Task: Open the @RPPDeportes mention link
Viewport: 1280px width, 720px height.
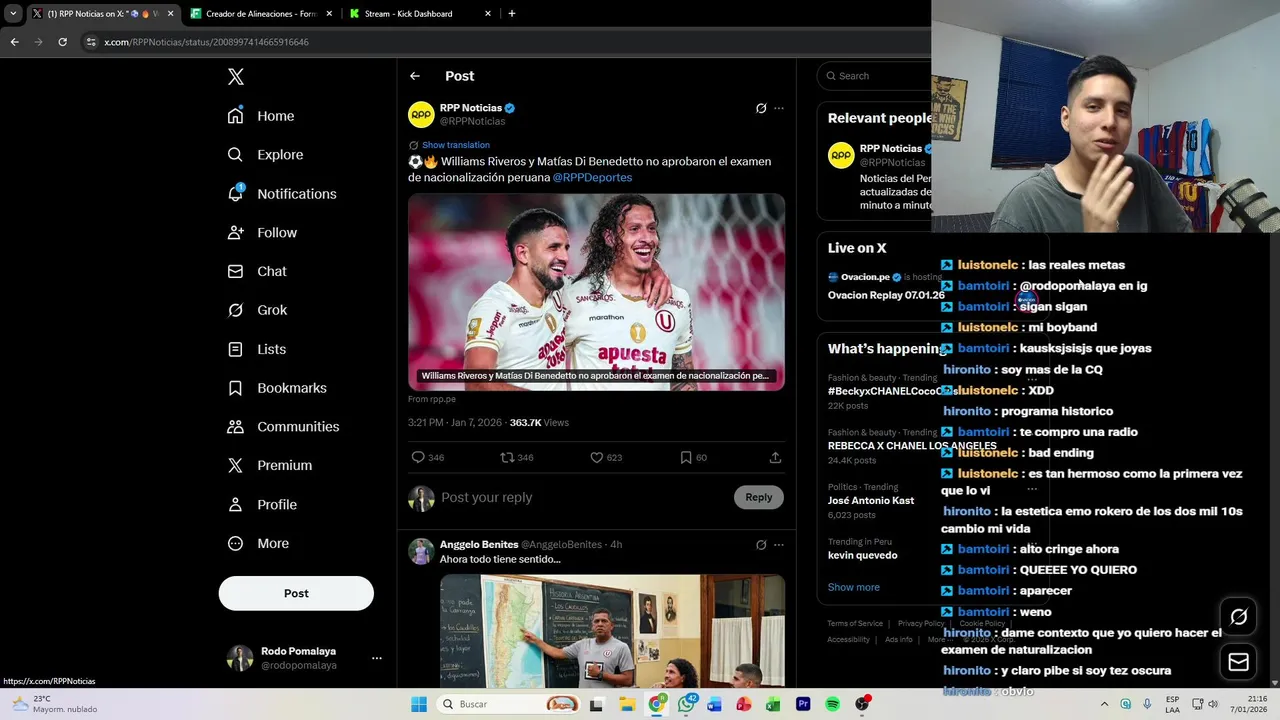Action: tap(592, 177)
